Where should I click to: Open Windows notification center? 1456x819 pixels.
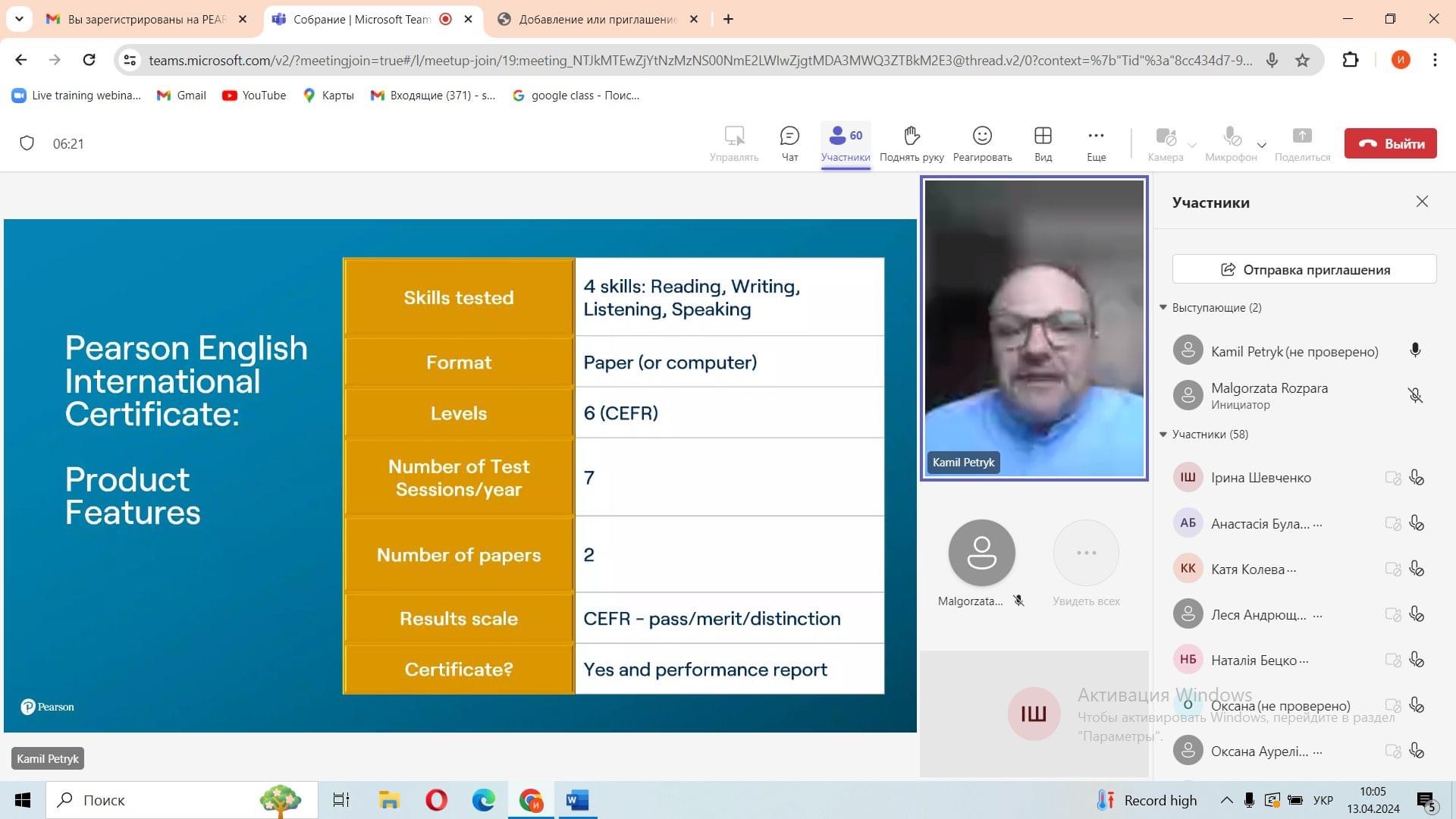(1426, 801)
